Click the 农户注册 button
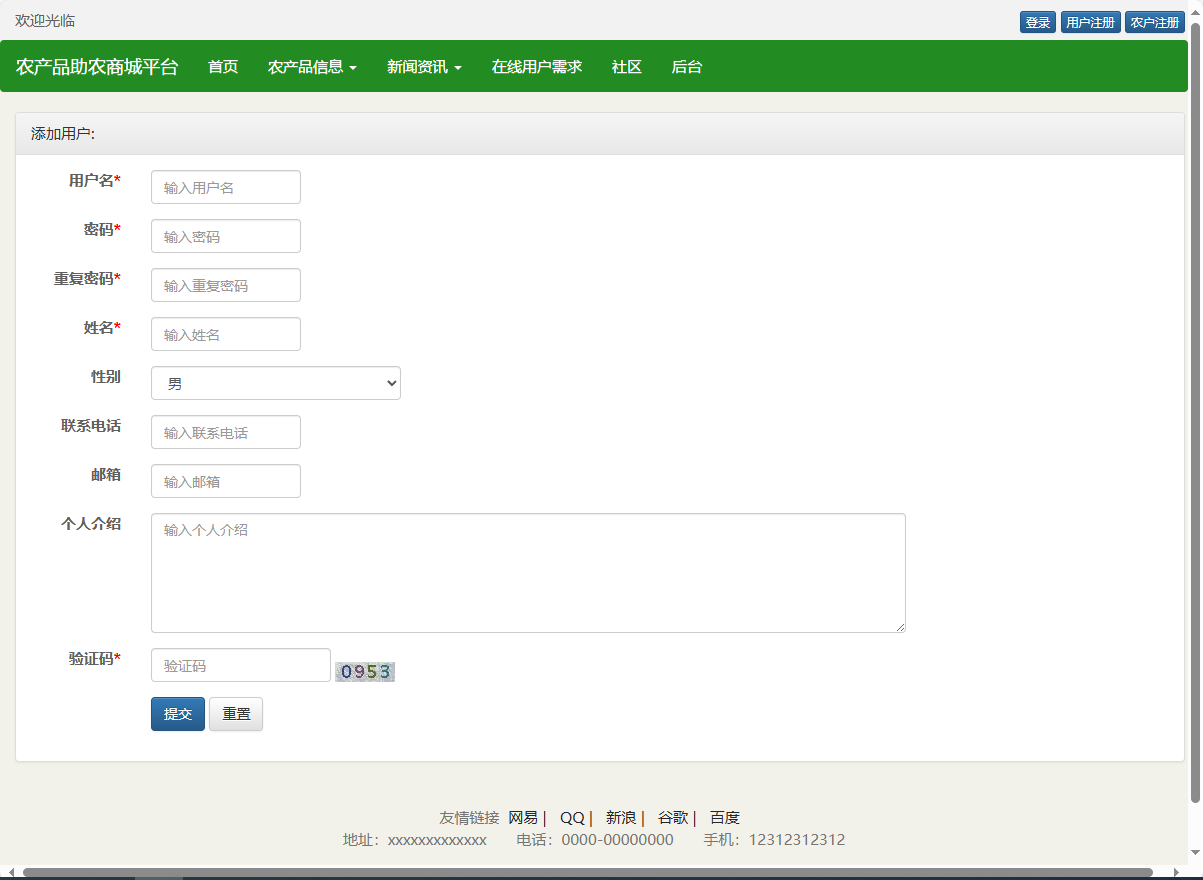 tap(1155, 21)
